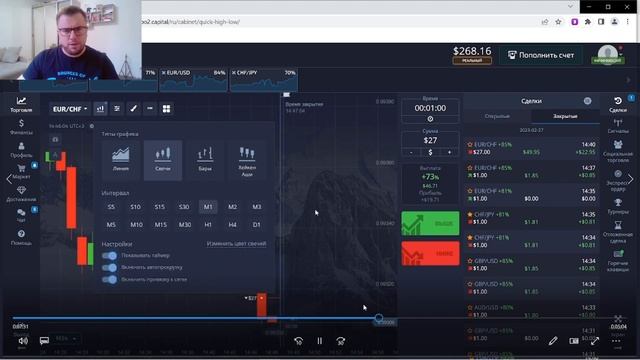Decrease trade amount with minus button
This screenshot has height=360, width=640.
coord(411,152)
